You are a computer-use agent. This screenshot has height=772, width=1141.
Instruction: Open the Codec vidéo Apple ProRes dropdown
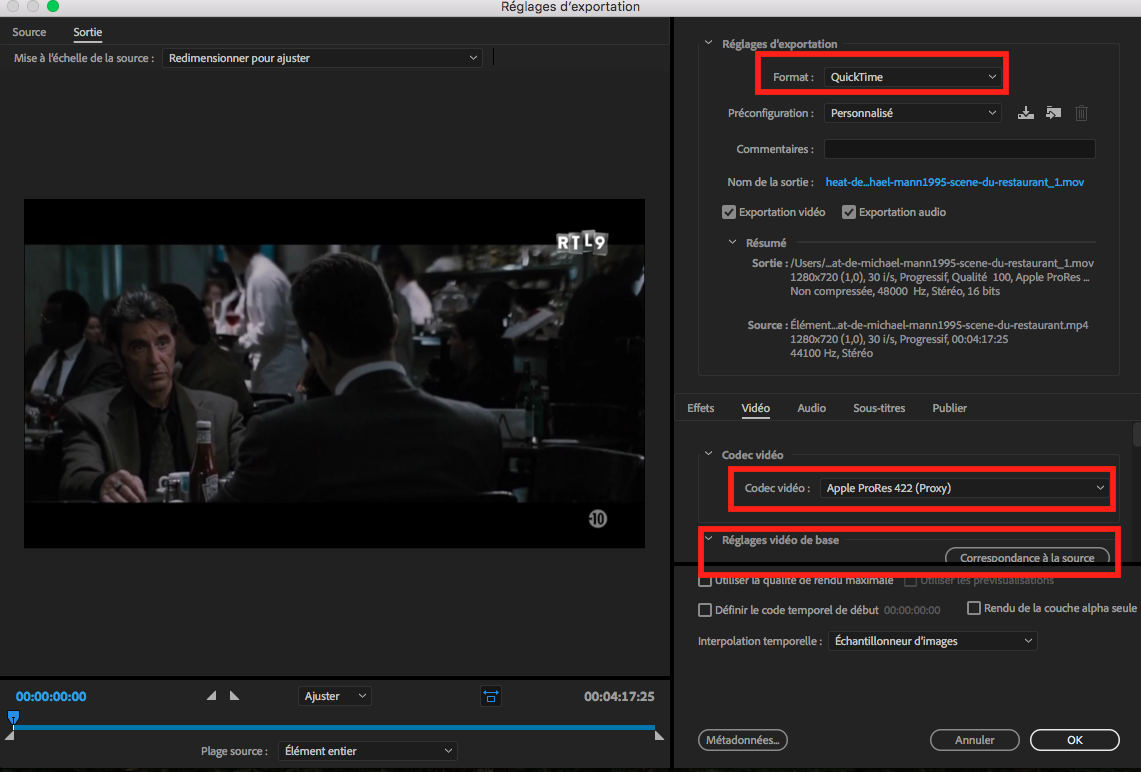964,488
